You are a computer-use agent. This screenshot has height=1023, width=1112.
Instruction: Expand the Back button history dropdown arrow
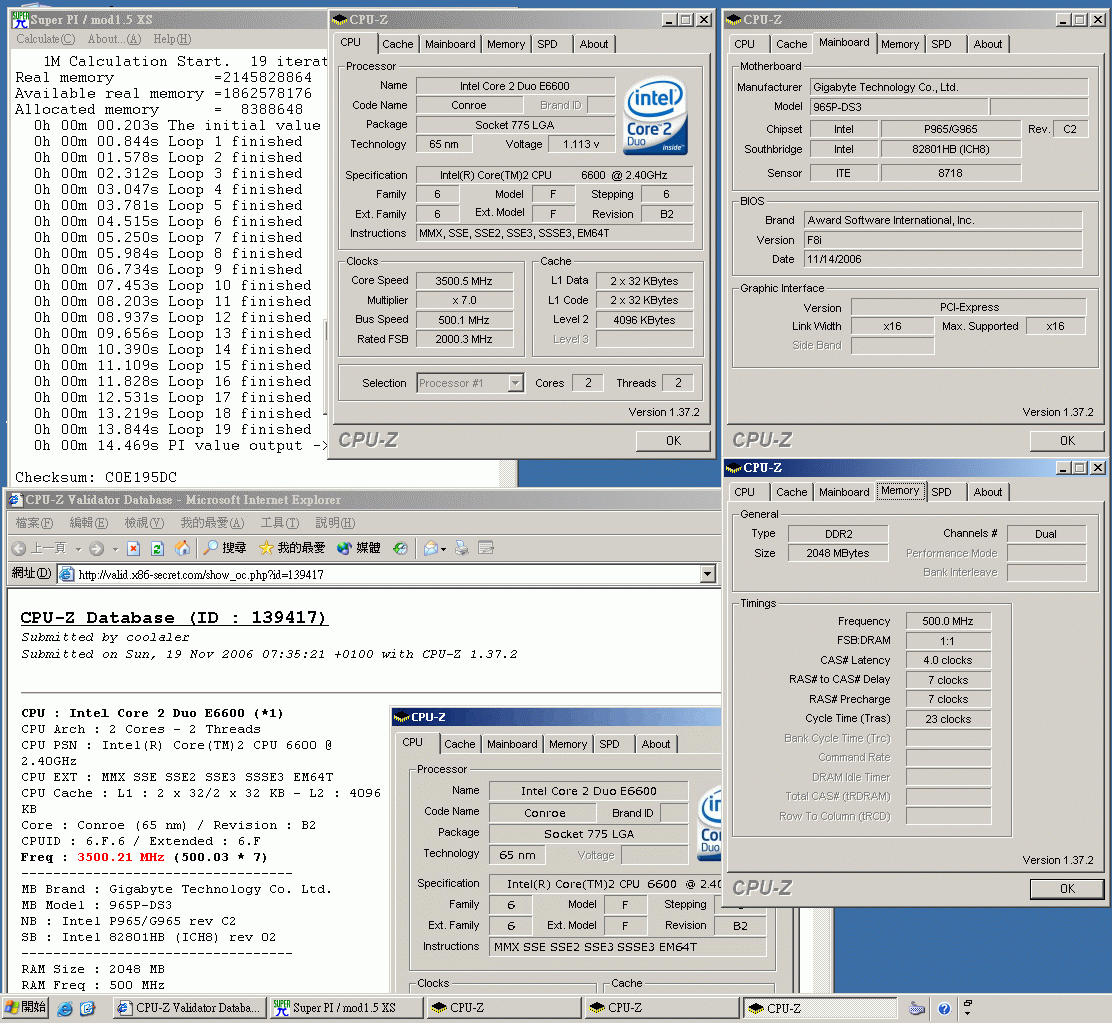(x=78, y=549)
